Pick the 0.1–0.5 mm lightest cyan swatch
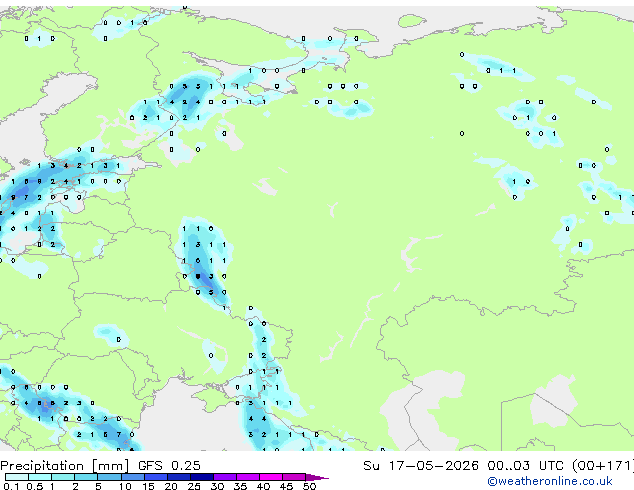This screenshot has width=634, height=490. coord(17,477)
